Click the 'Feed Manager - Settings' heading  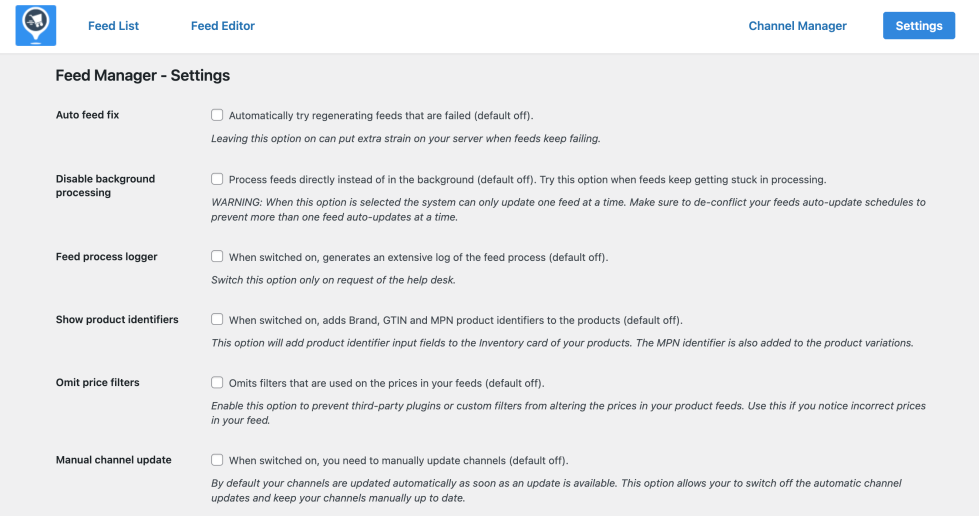142,75
